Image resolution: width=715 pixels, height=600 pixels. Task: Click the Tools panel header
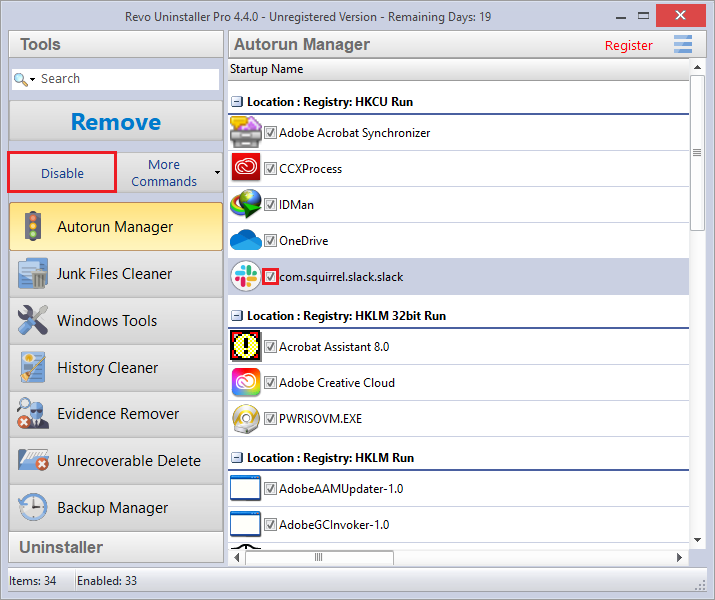[116, 44]
